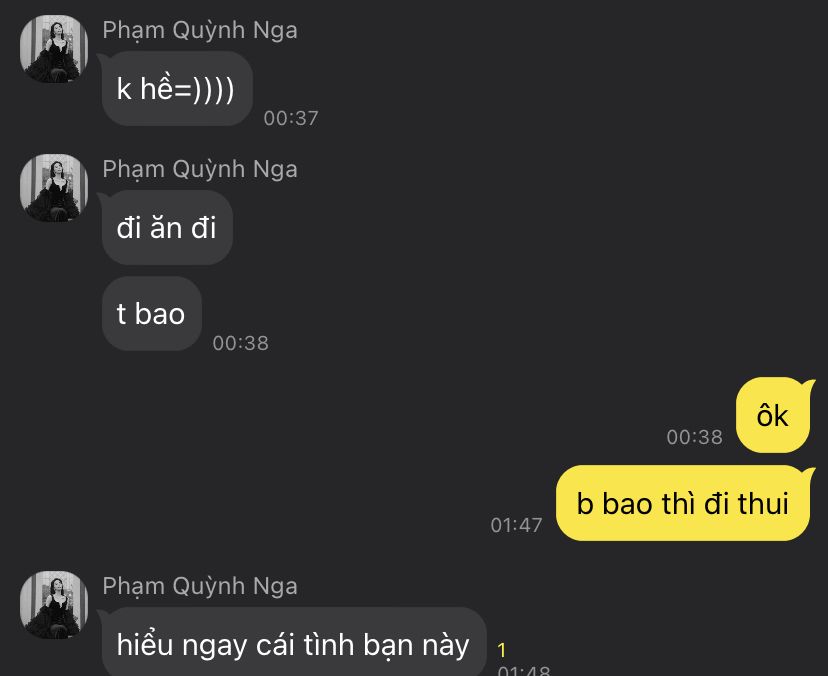The height and width of the screenshot is (676, 828).
Task: Click the tail of the "ôk" bubble
Action: point(810,384)
